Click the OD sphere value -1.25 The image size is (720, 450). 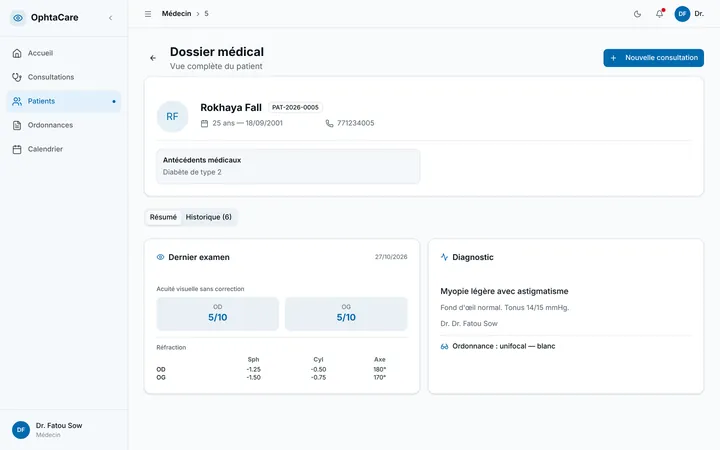pos(253,369)
